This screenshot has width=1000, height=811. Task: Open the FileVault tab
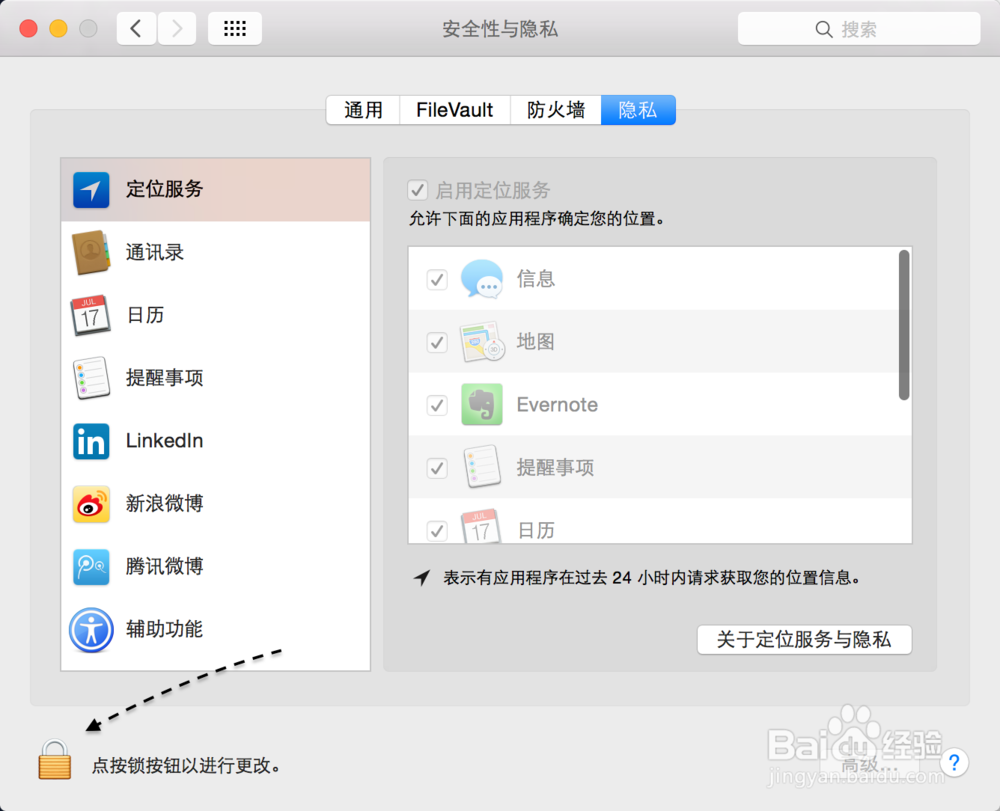point(454,110)
